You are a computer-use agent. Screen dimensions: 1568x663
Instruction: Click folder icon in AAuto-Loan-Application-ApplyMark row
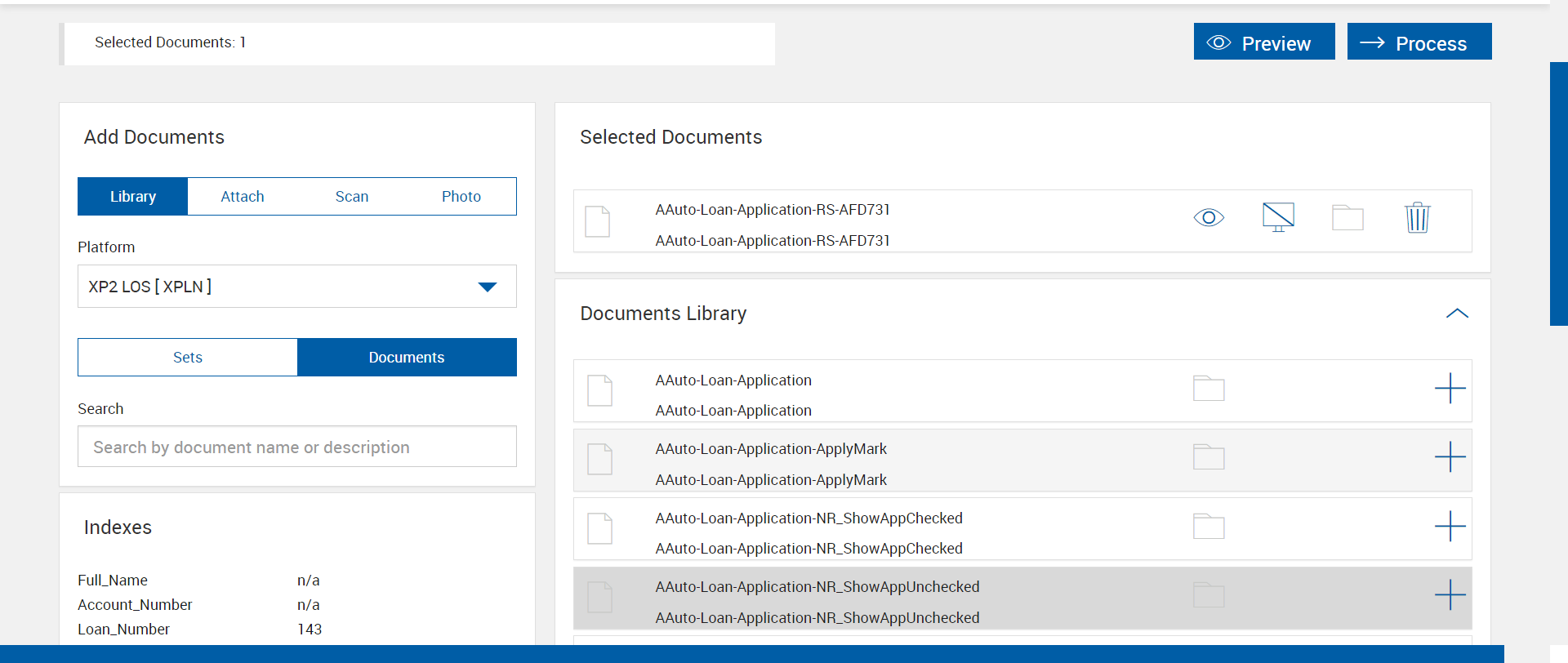[1209, 457]
